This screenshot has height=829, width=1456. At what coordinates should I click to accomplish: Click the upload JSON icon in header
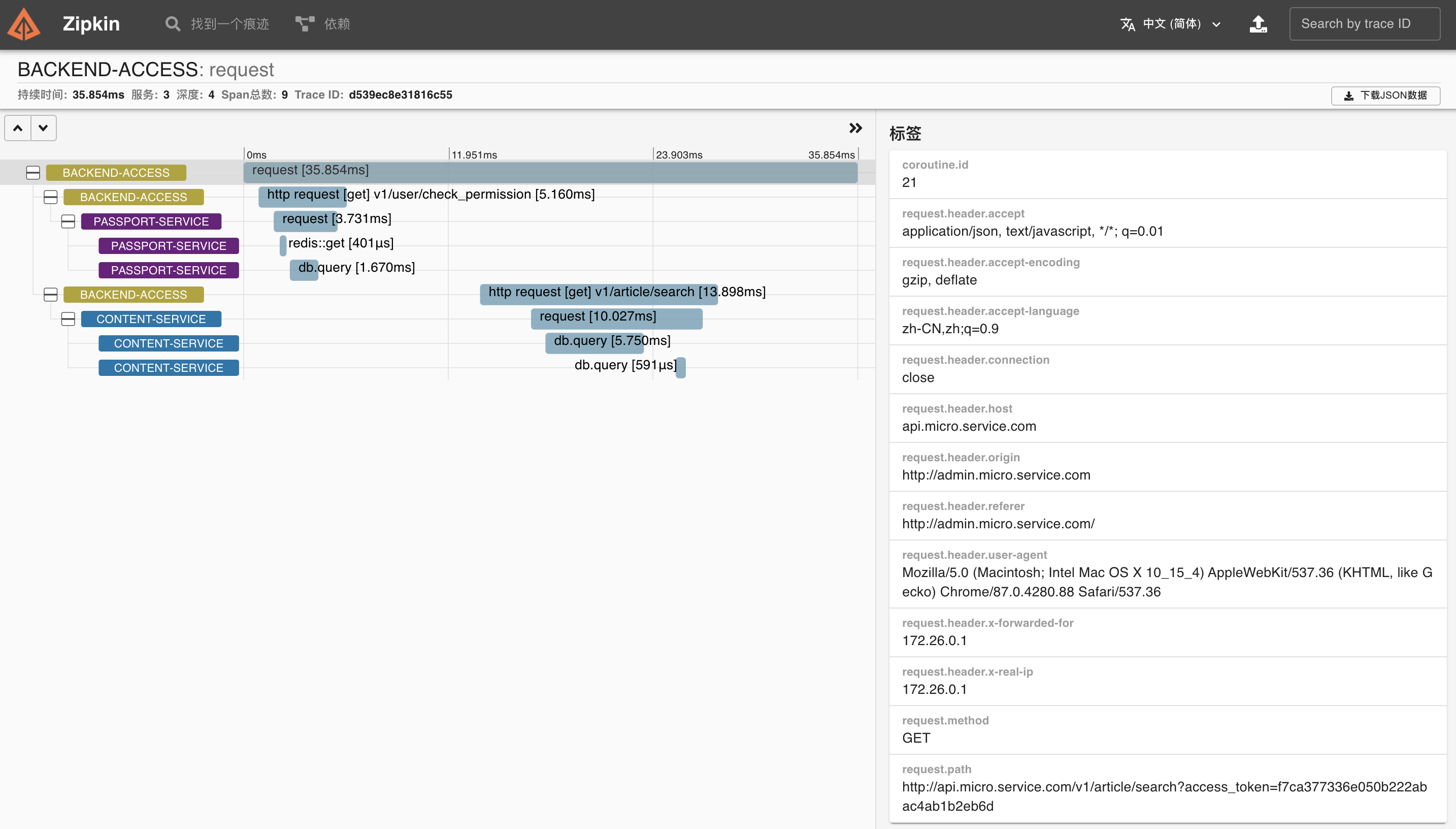[1258, 24]
